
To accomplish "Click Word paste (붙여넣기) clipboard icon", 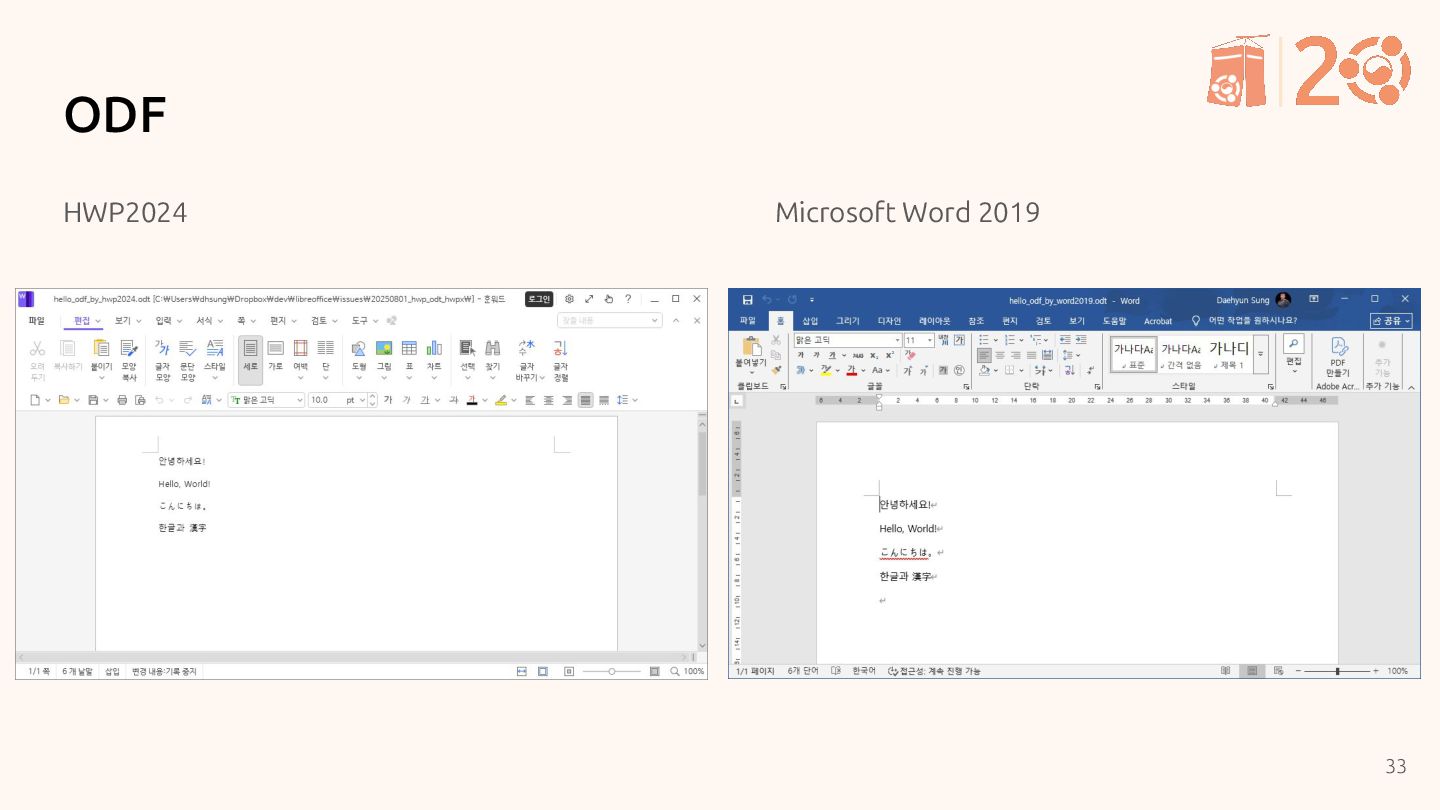I will [751, 346].
